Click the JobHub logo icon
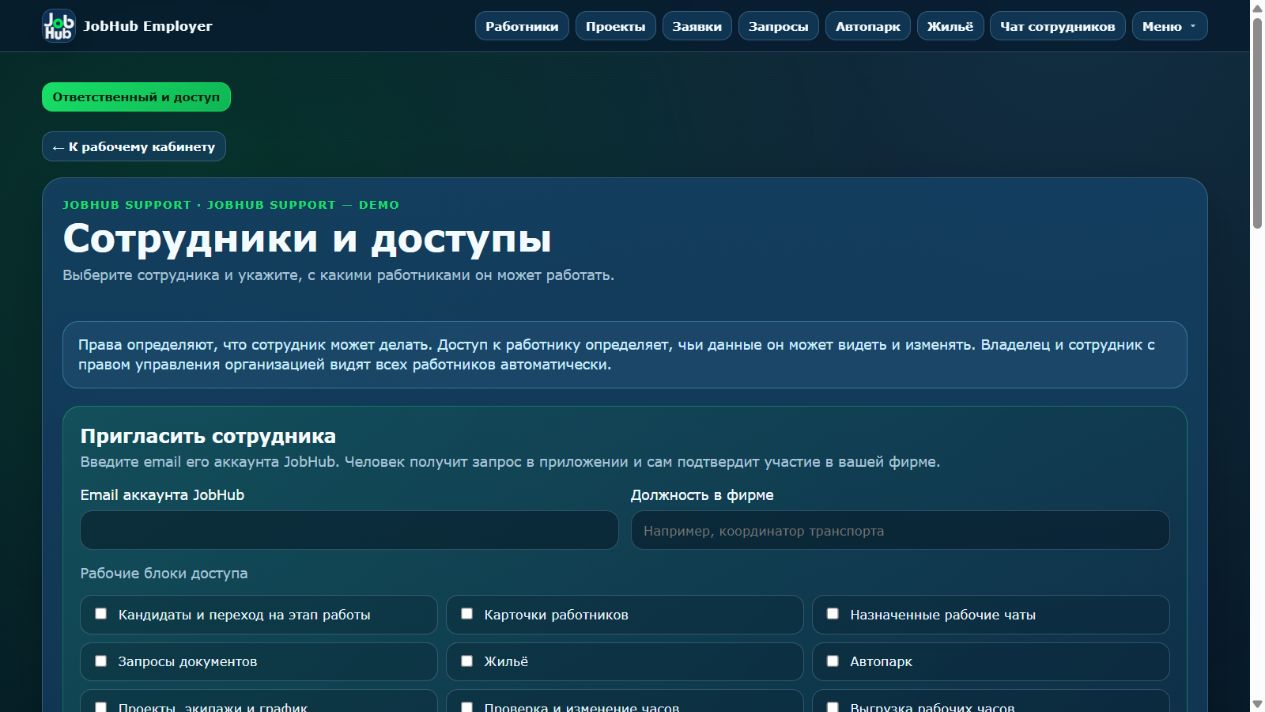Viewport: 1265px width, 712px height. 59,26
